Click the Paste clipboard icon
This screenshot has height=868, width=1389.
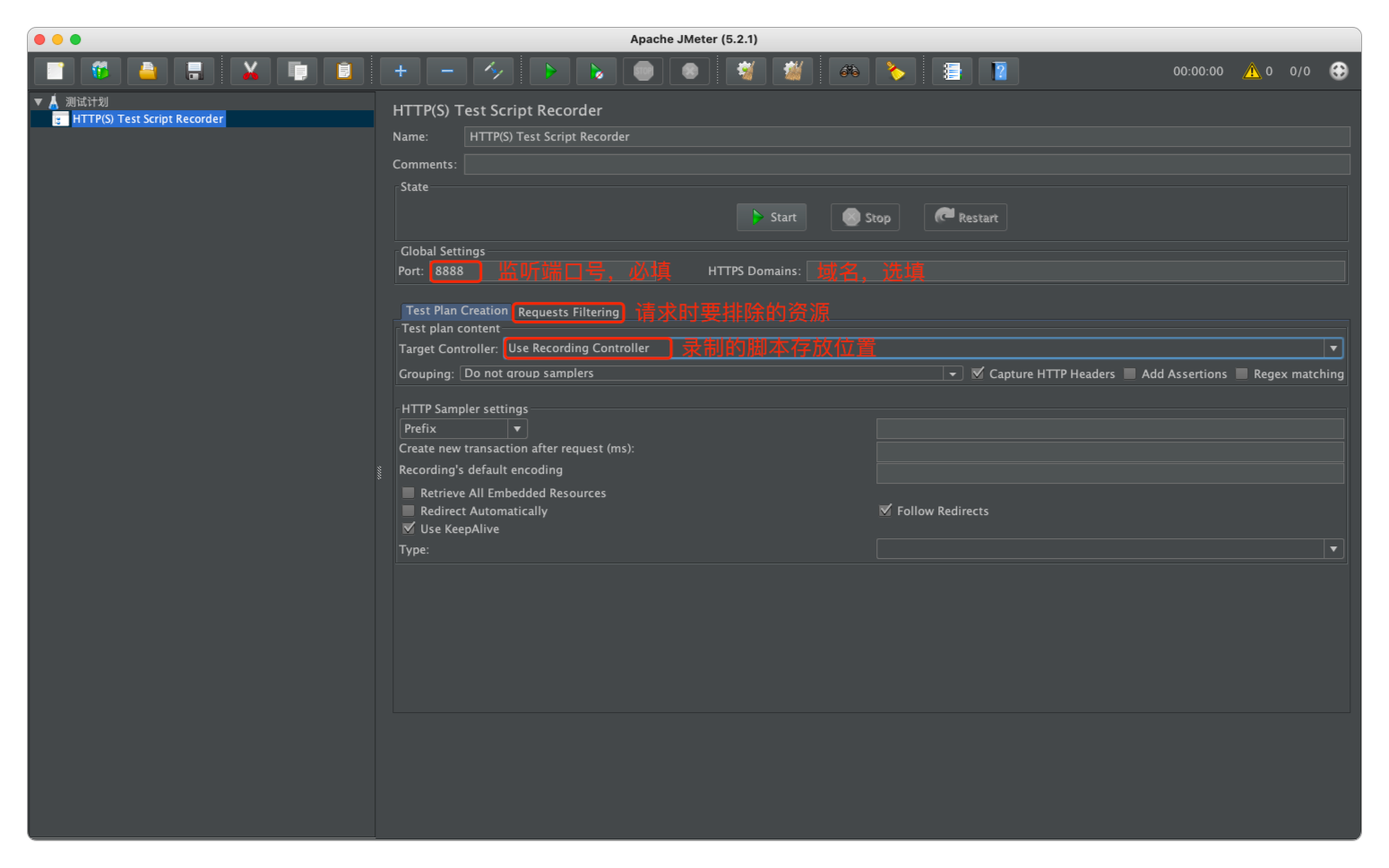[343, 71]
